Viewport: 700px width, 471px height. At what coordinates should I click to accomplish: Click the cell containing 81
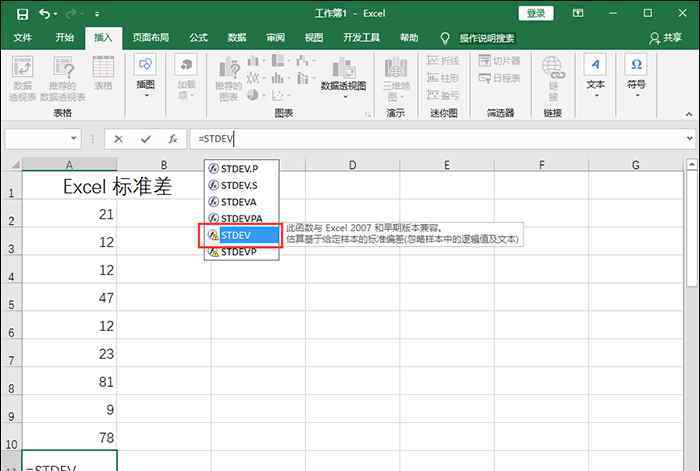click(69, 381)
